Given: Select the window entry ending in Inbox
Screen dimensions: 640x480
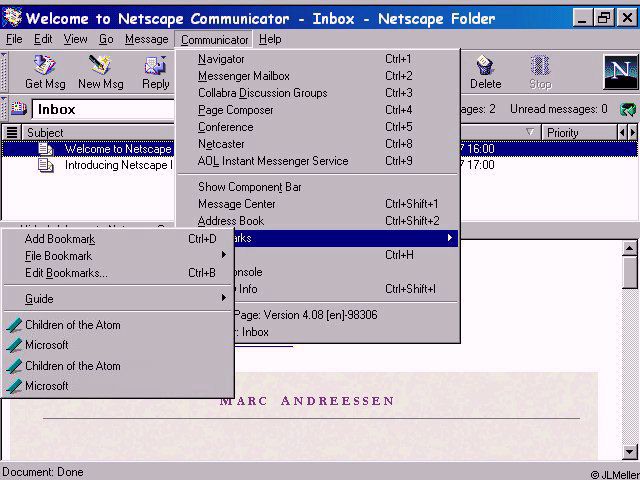Looking at the screenshot, I should tap(346, 332).
